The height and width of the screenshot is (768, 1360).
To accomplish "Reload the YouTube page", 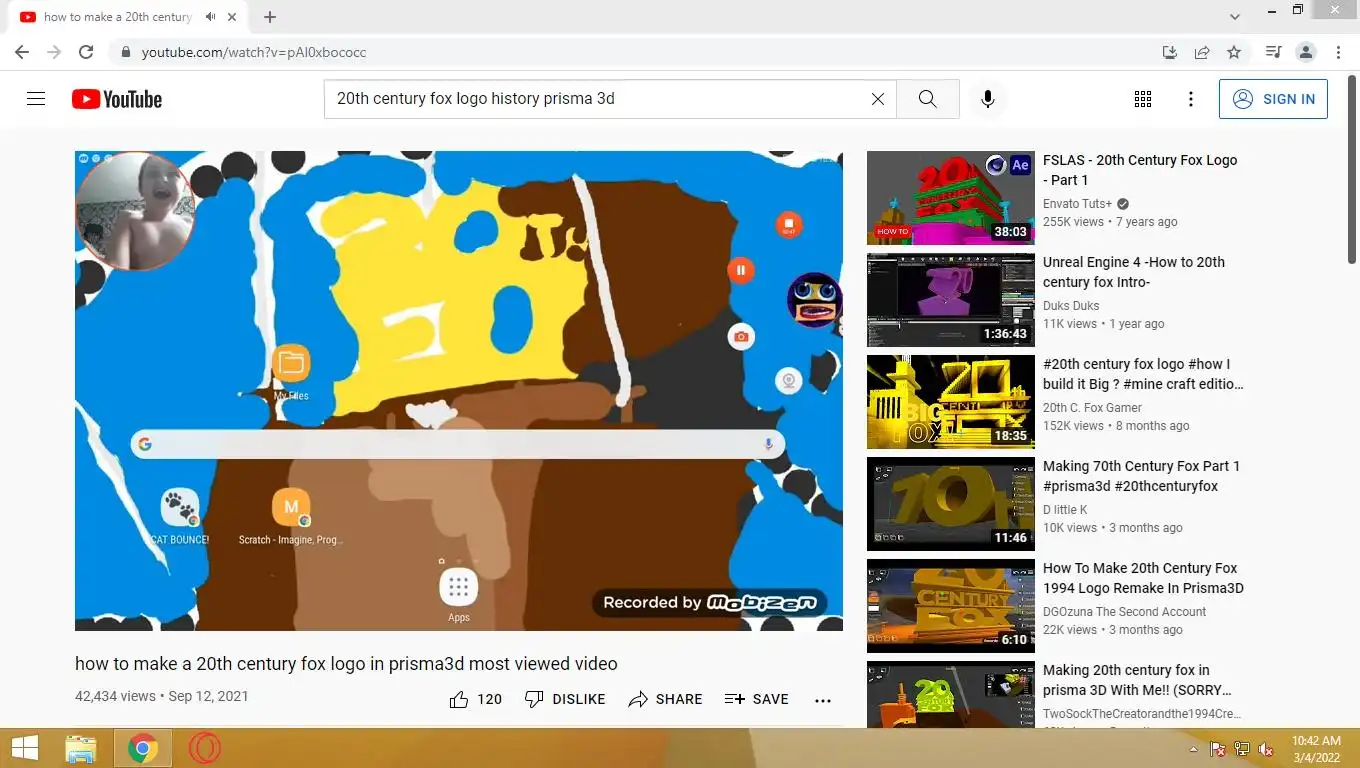I will [86, 52].
